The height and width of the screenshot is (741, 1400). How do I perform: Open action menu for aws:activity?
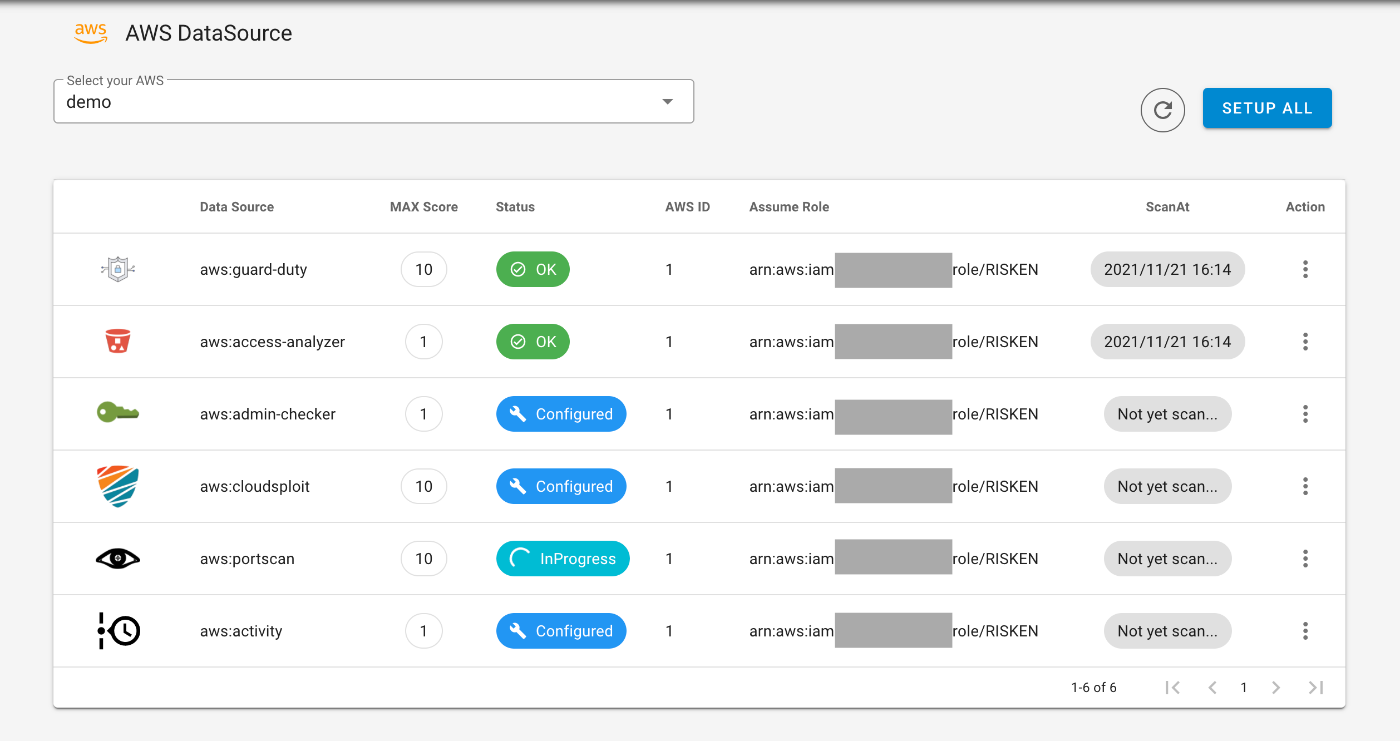(x=1305, y=631)
